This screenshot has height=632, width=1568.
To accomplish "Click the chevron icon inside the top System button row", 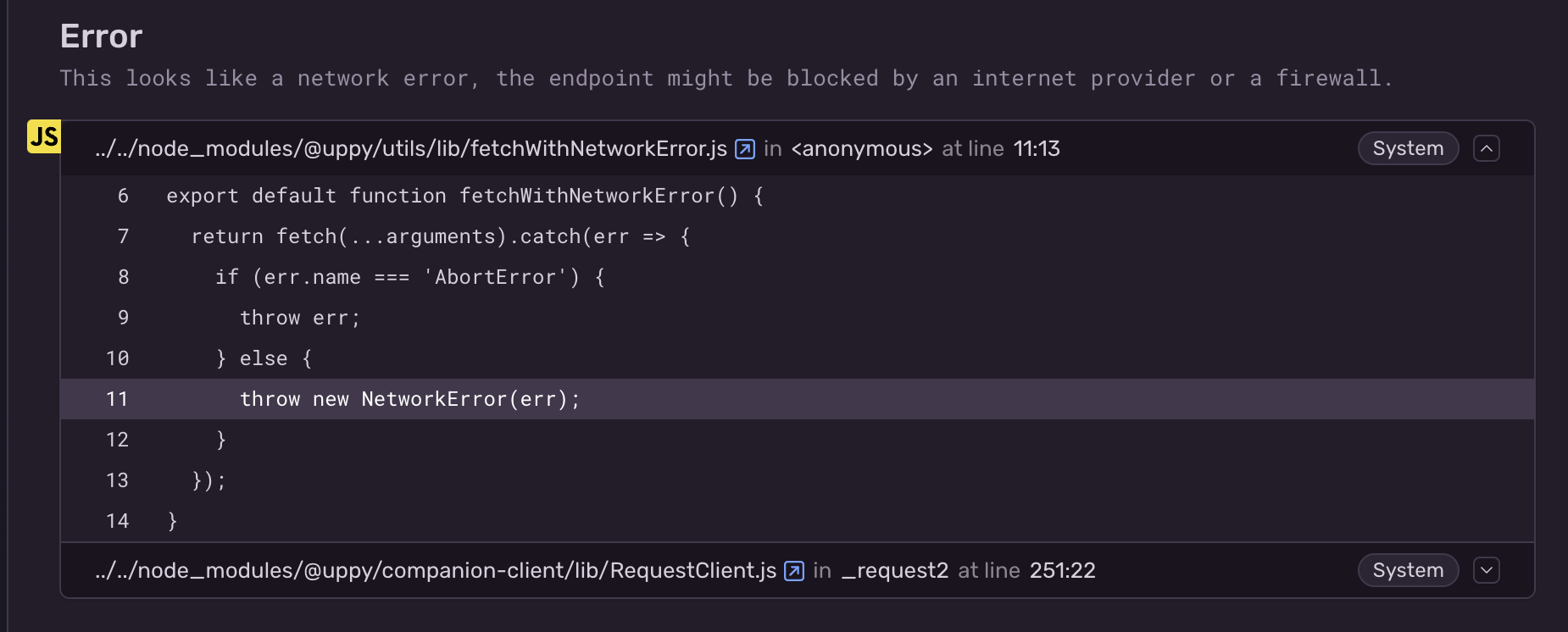I will 1487,148.
